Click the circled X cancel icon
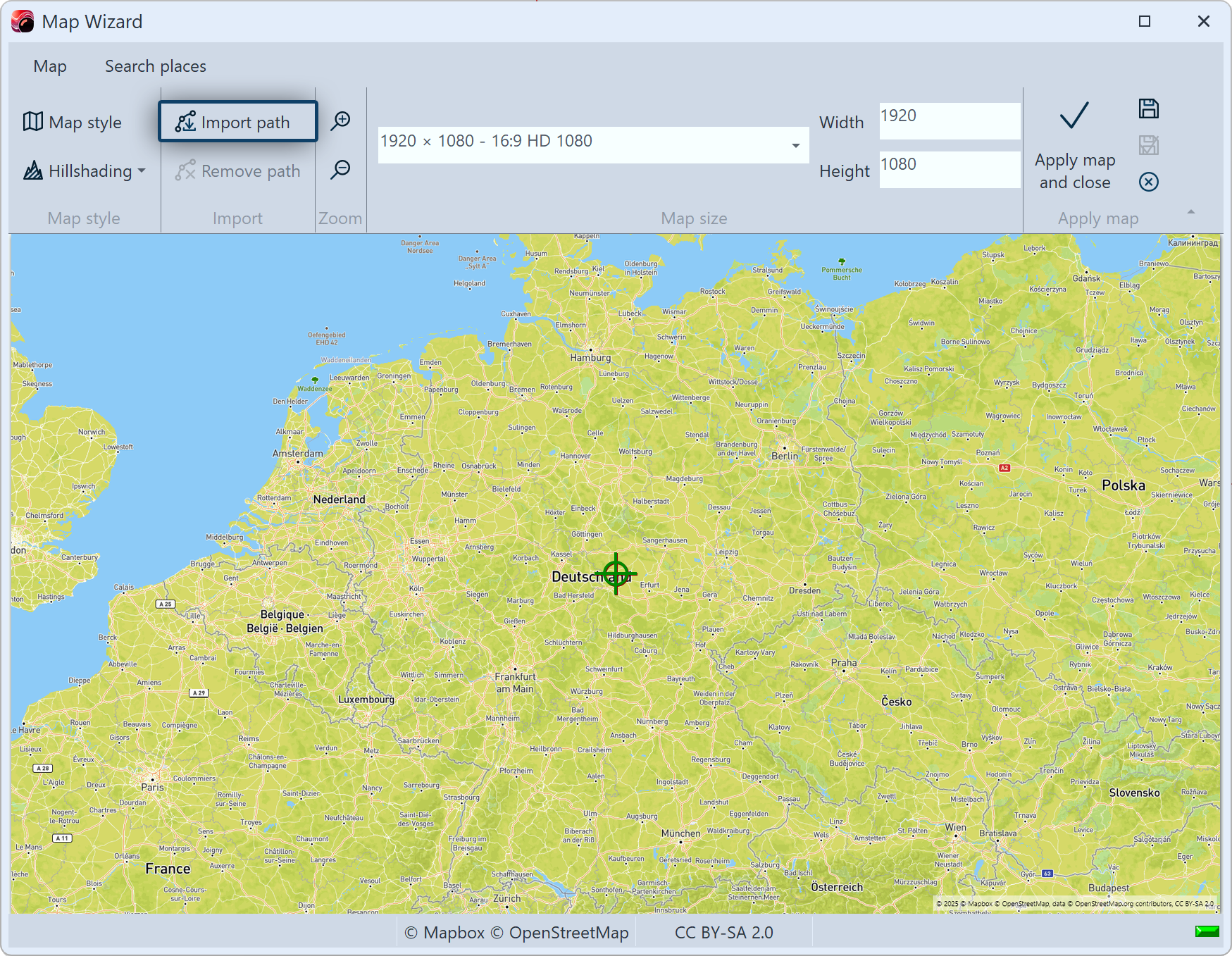The width and height of the screenshot is (1232, 956). [1148, 182]
